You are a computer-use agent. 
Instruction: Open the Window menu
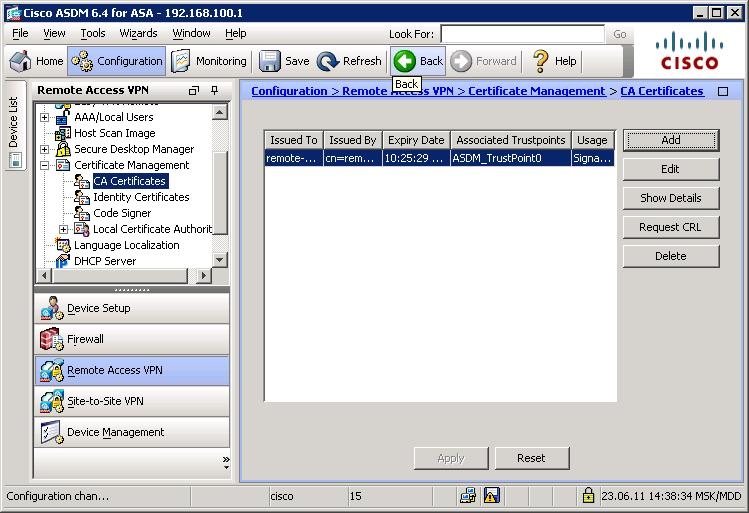191,33
